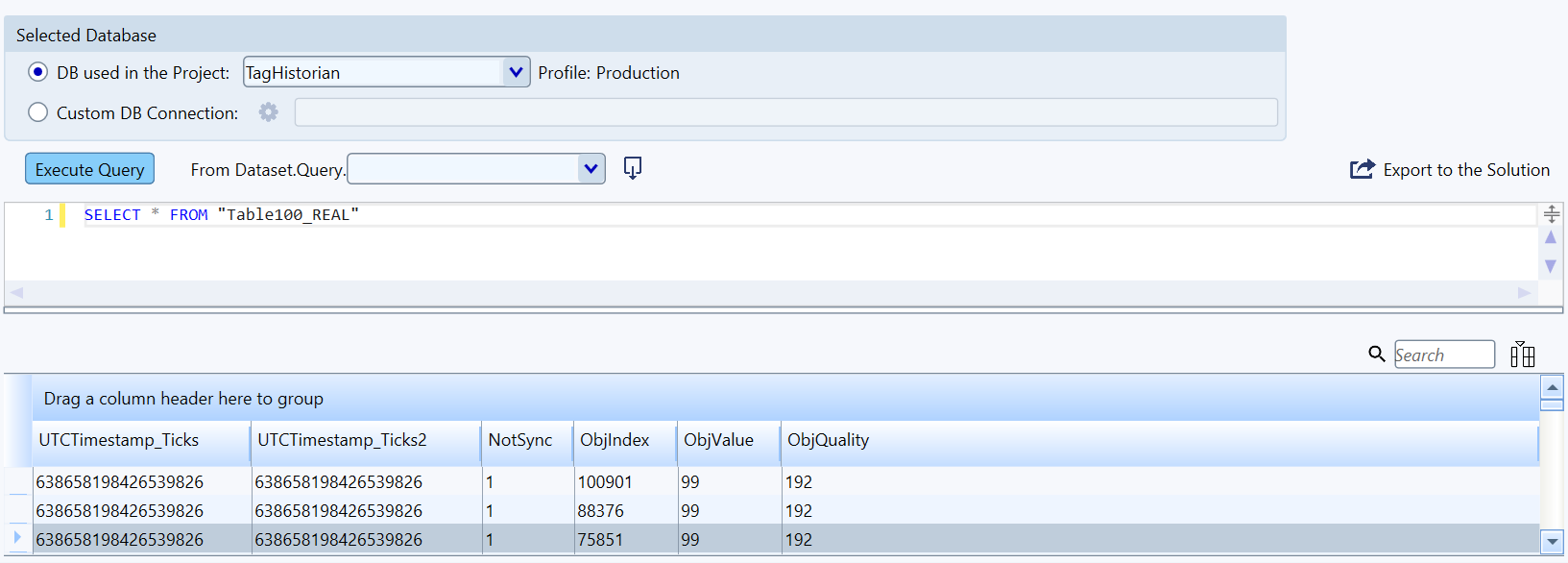Click the SQL editor scroll up arrow

[x=1551, y=237]
